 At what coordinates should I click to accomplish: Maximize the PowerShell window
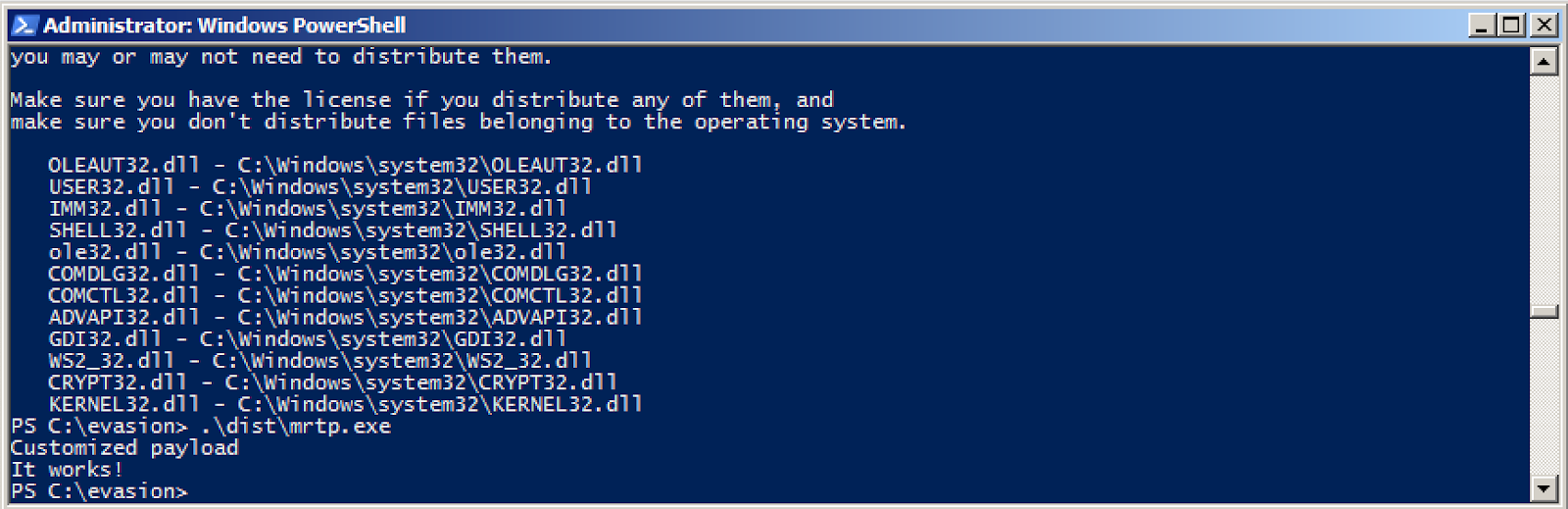pyautogui.click(x=1512, y=25)
